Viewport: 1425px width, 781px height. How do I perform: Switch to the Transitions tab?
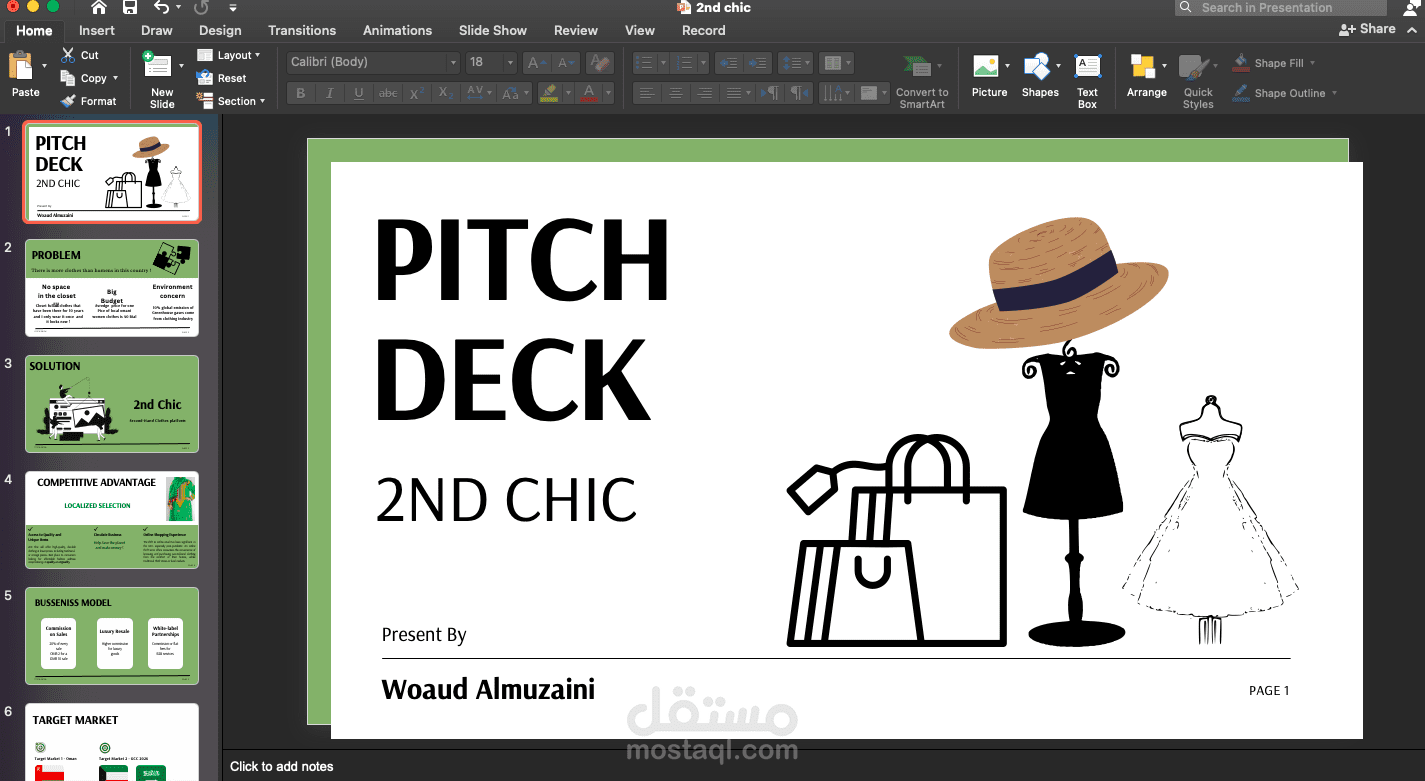pos(302,30)
